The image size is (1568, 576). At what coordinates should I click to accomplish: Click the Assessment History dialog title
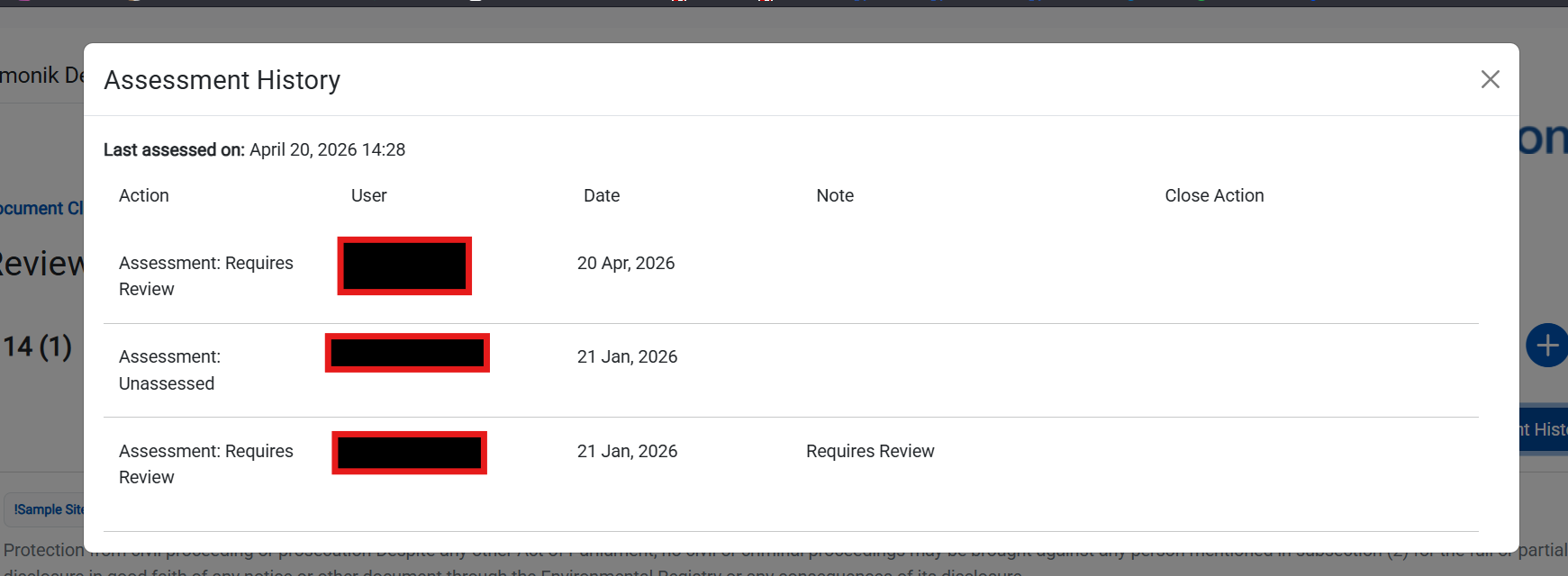(x=222, y=80)
